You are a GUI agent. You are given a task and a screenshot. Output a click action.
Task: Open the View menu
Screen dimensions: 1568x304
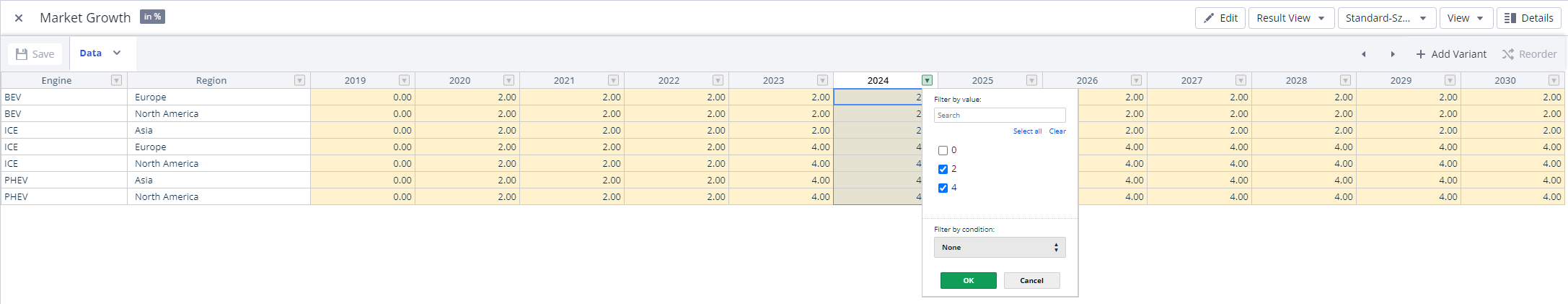[1465, 18]
